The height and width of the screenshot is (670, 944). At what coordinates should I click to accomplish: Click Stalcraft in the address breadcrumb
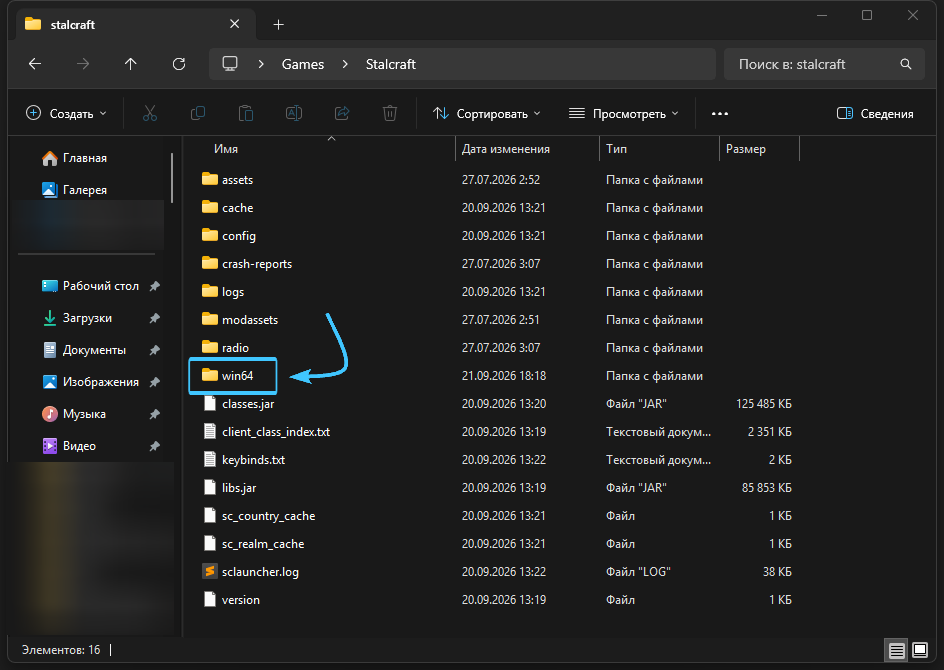tap(391, 64)
